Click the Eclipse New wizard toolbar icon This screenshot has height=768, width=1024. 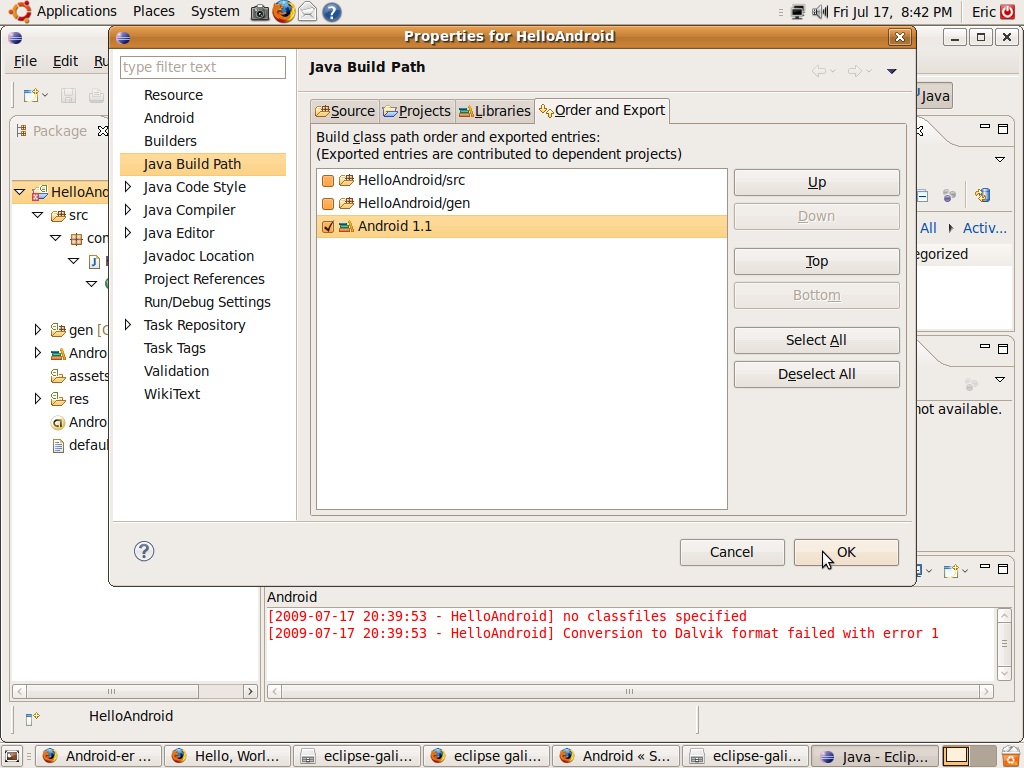(31, 96)
